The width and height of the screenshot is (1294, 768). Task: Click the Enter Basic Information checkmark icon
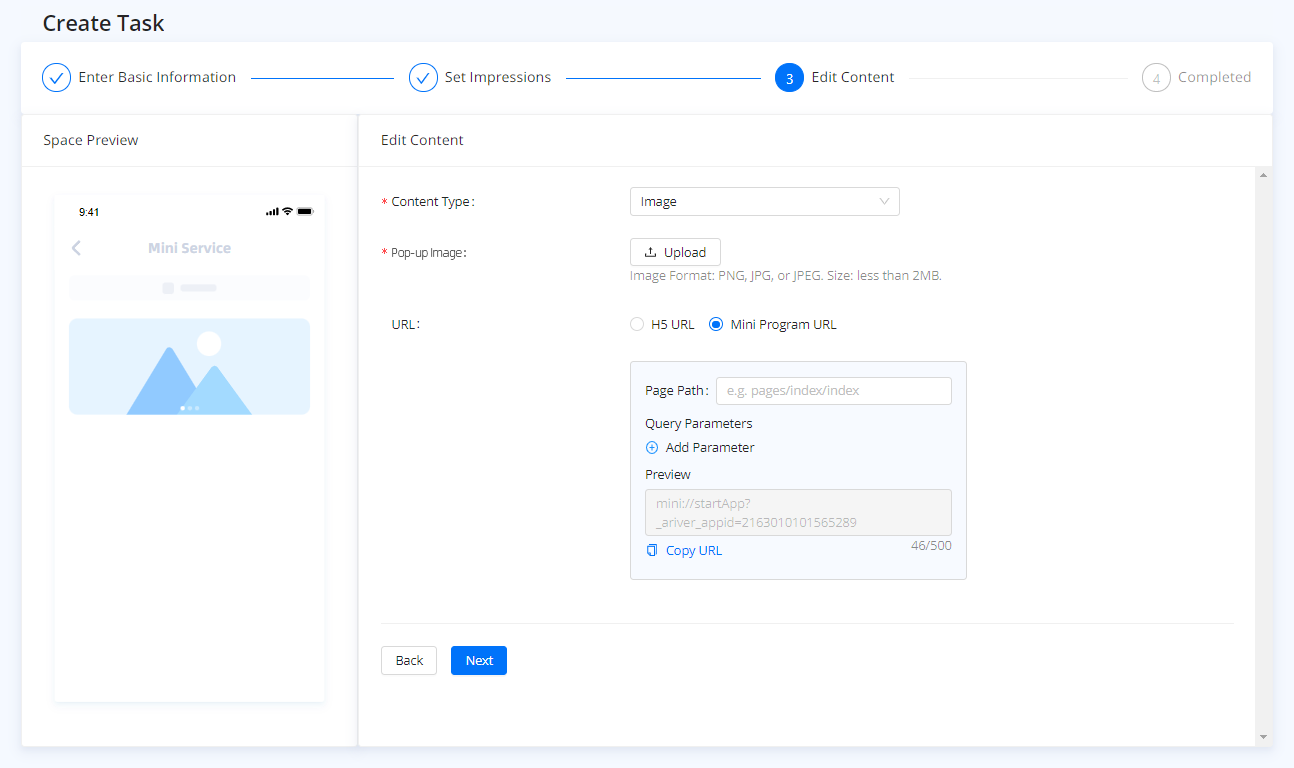56,78
